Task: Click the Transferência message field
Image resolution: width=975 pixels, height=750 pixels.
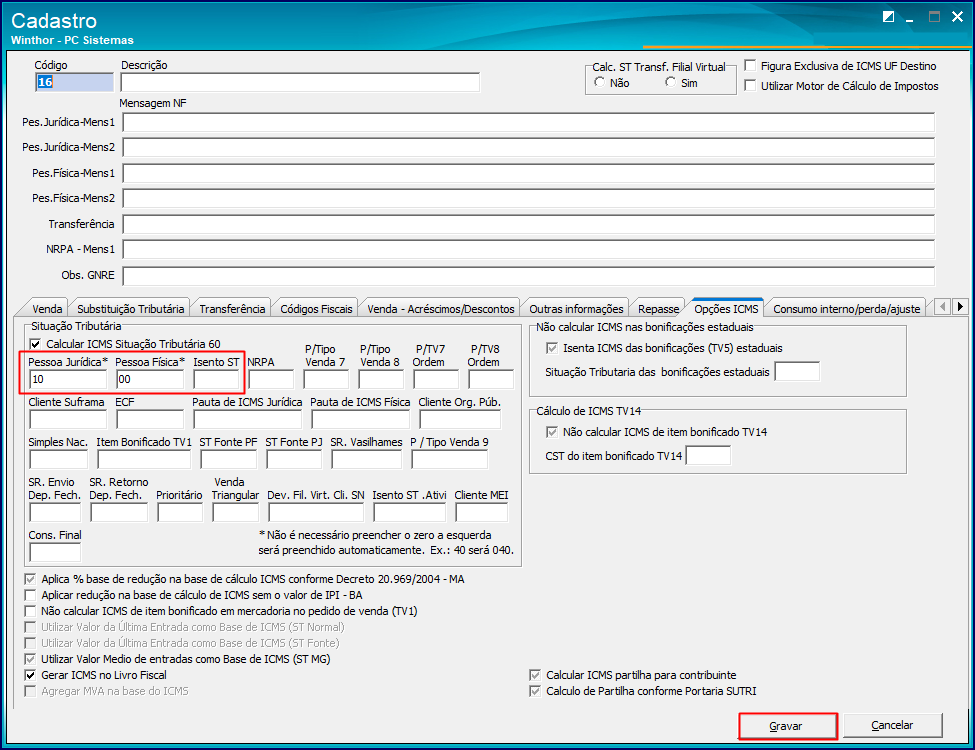Action: (x=529, y=224)
